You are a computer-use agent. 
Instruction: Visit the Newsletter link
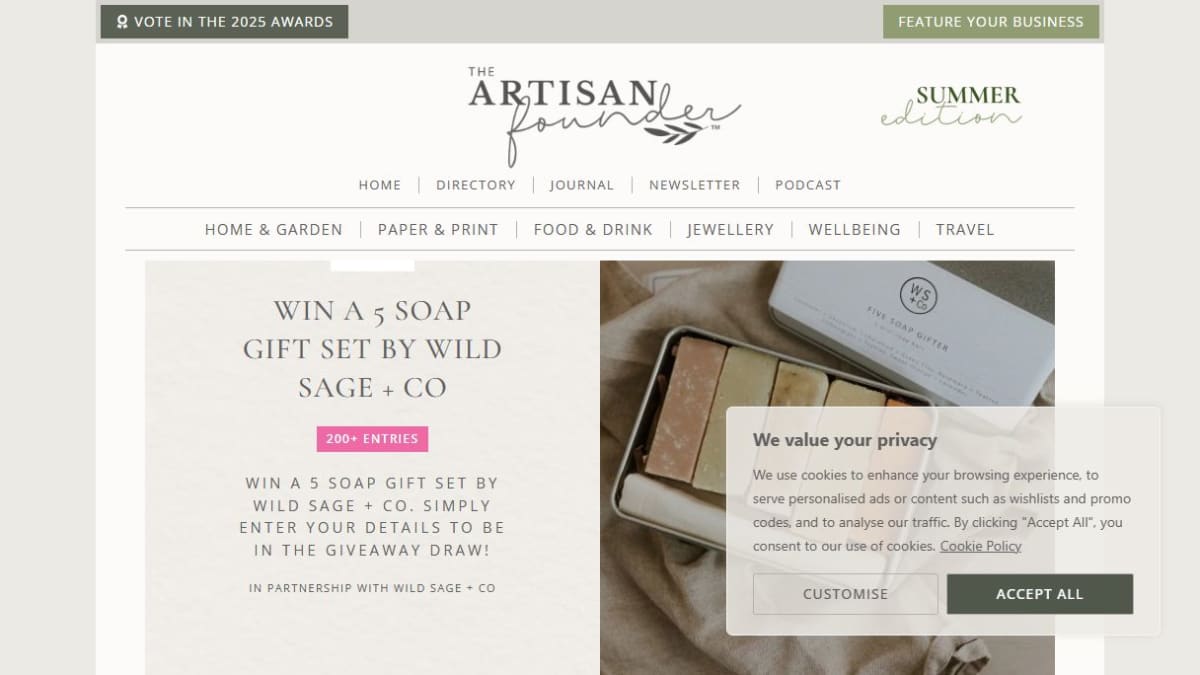(x=695, y=185)
